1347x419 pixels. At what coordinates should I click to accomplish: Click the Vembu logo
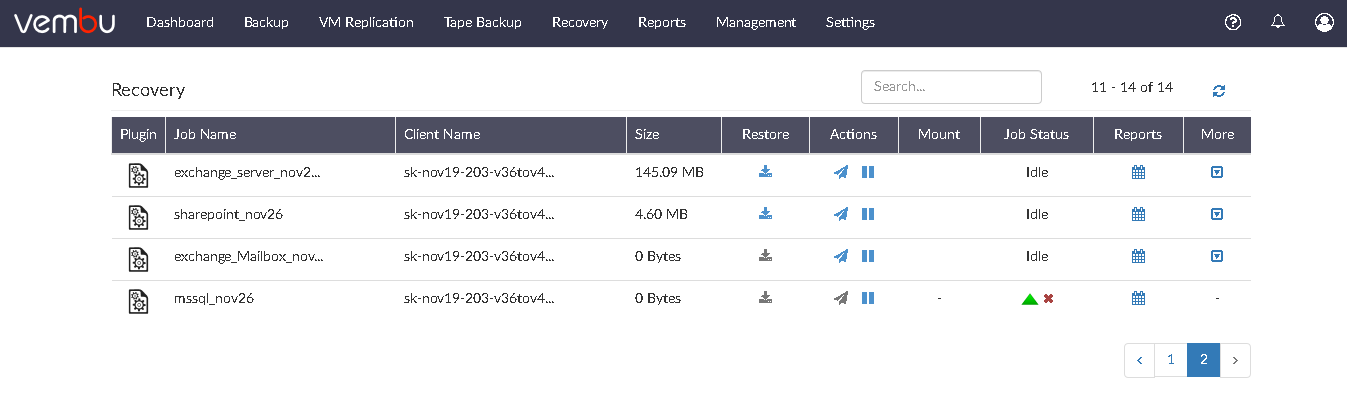click(x=64, y=22)
